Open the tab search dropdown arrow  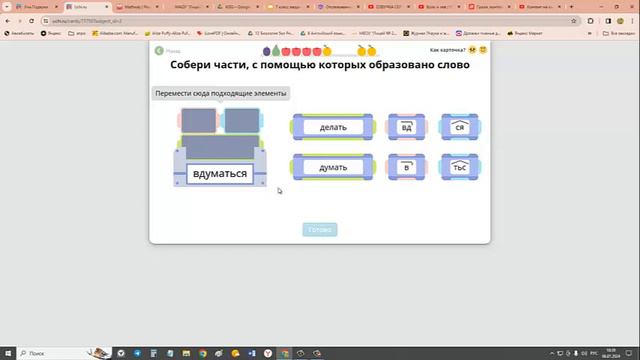[7, 7]
